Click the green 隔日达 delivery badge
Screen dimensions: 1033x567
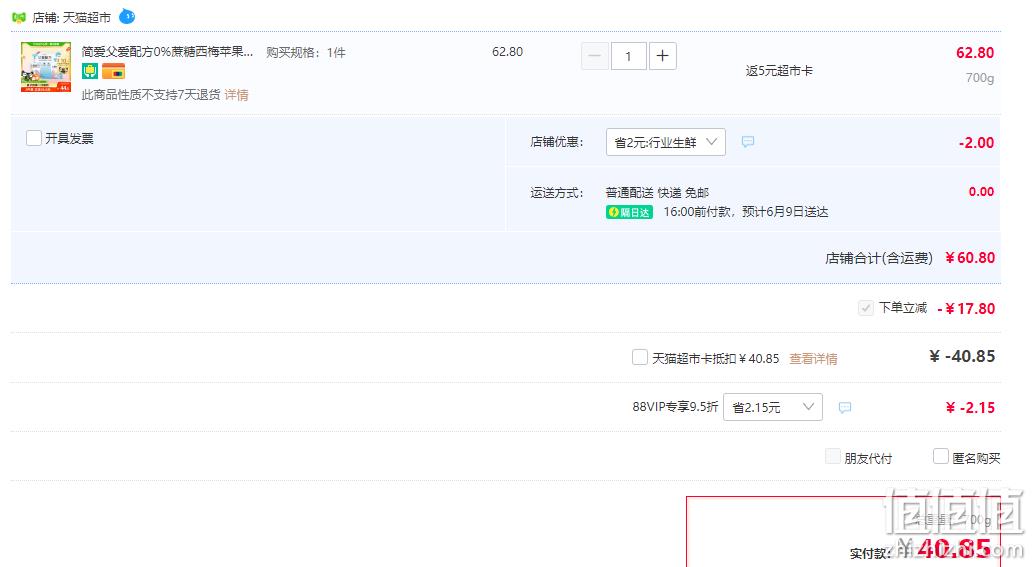[x=629, y=212]
